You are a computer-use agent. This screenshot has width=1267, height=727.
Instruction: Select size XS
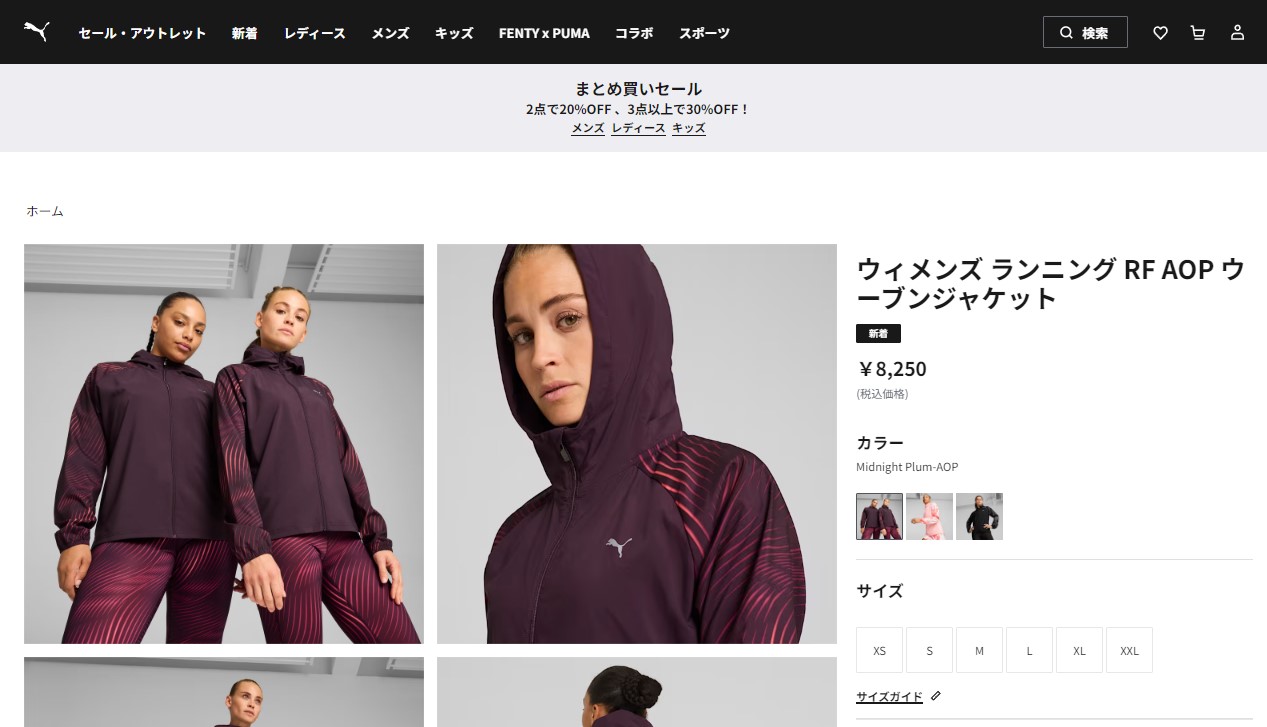pos(879,650)
